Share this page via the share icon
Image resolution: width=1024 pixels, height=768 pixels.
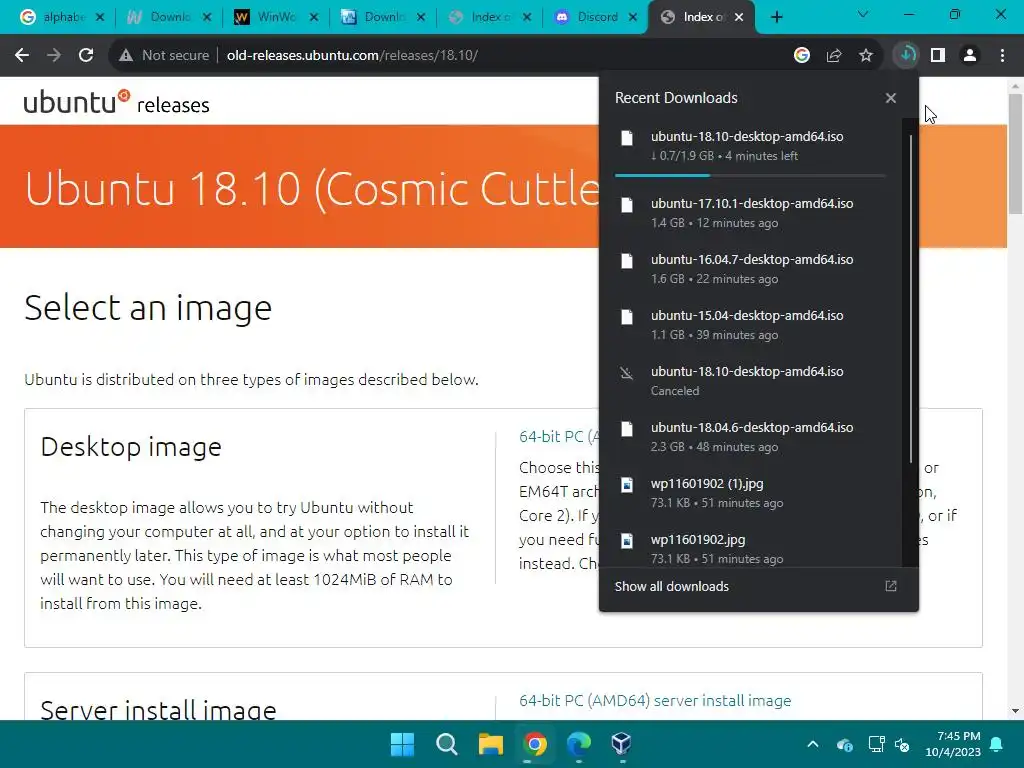click(x=834, y=56)
